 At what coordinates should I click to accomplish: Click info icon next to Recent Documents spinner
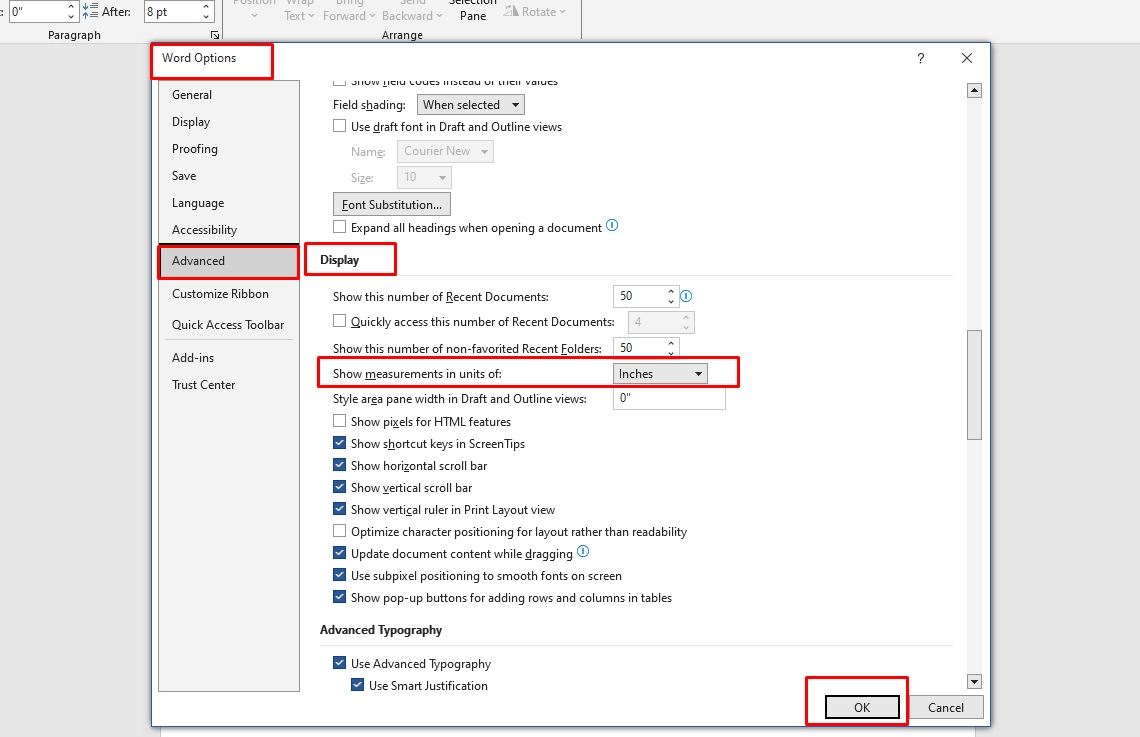[686, 296]
